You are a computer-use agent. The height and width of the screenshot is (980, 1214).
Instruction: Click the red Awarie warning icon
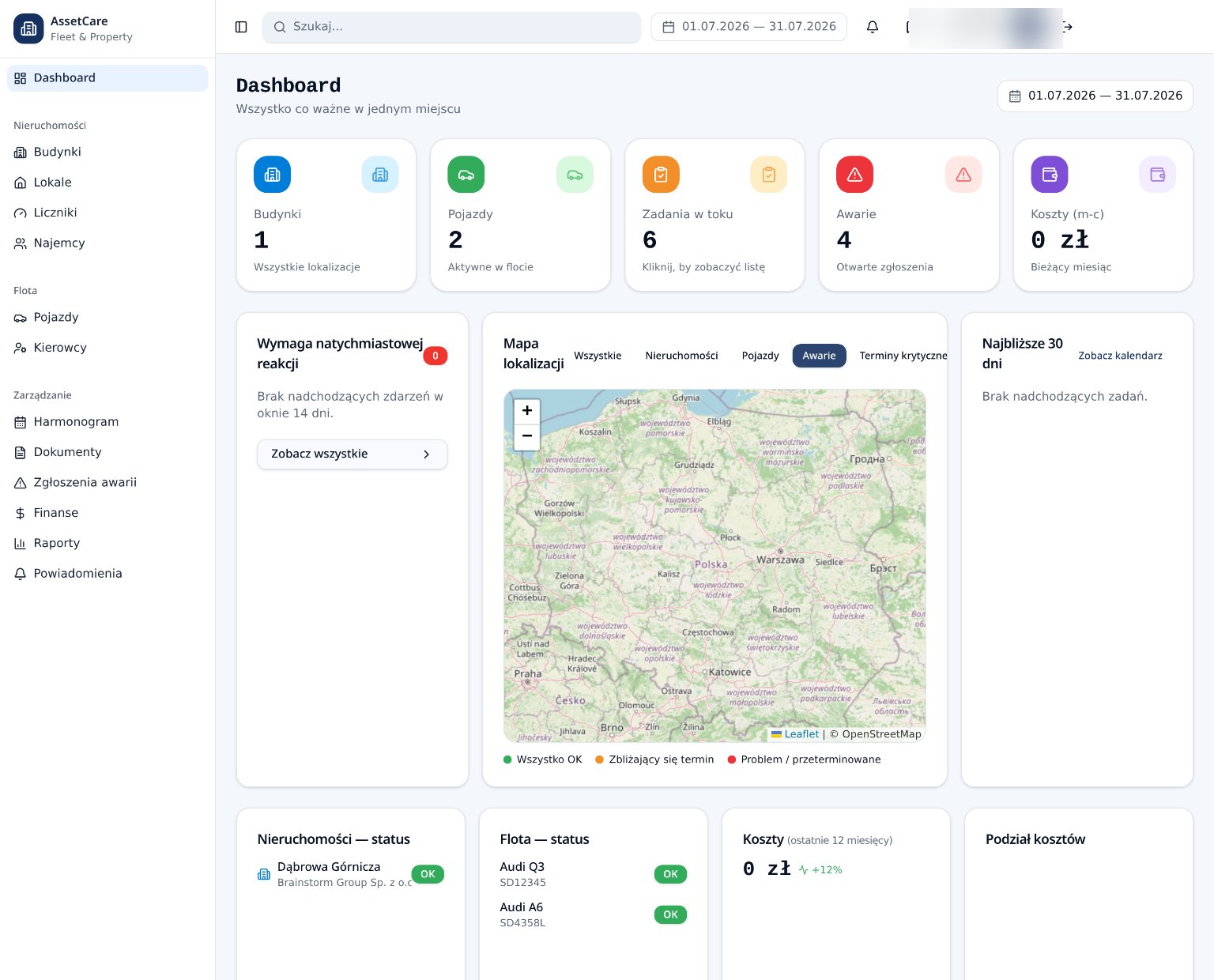click(855, 174)
